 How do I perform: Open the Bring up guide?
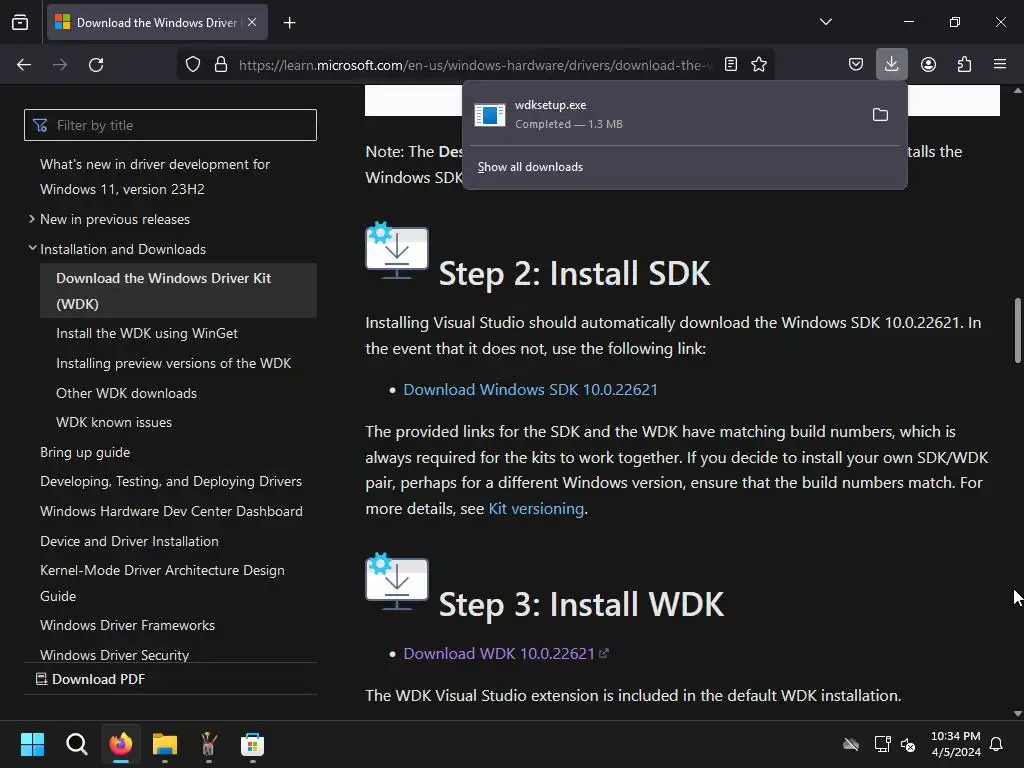pos(85,453)
